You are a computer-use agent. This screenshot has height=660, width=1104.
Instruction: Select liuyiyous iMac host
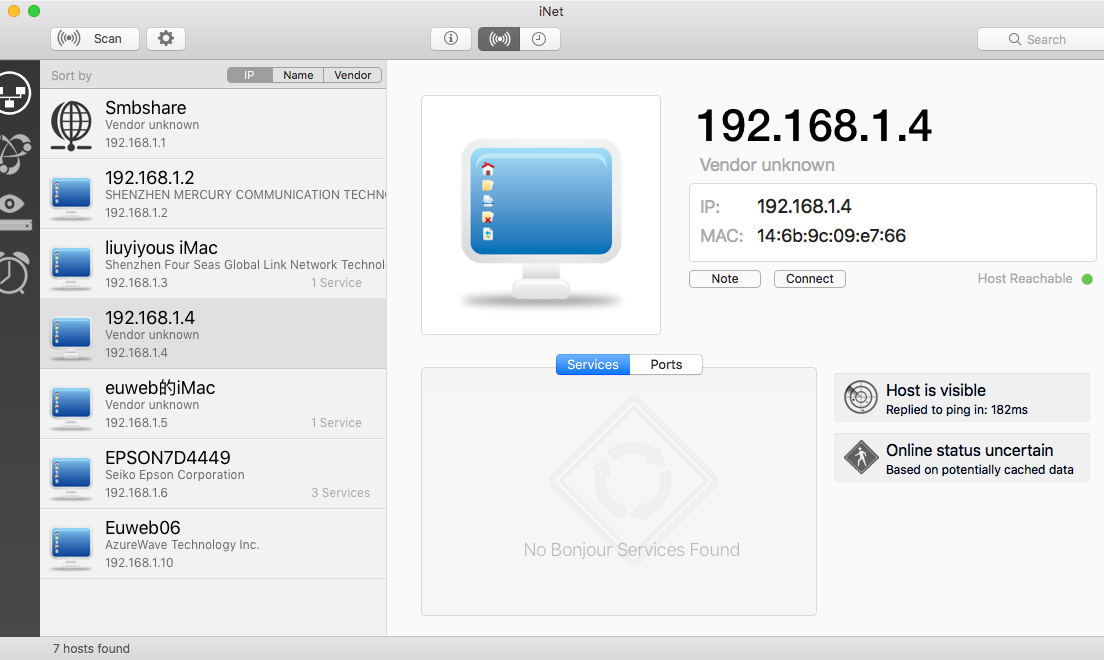pyautogui.click(x=213, y=264)
